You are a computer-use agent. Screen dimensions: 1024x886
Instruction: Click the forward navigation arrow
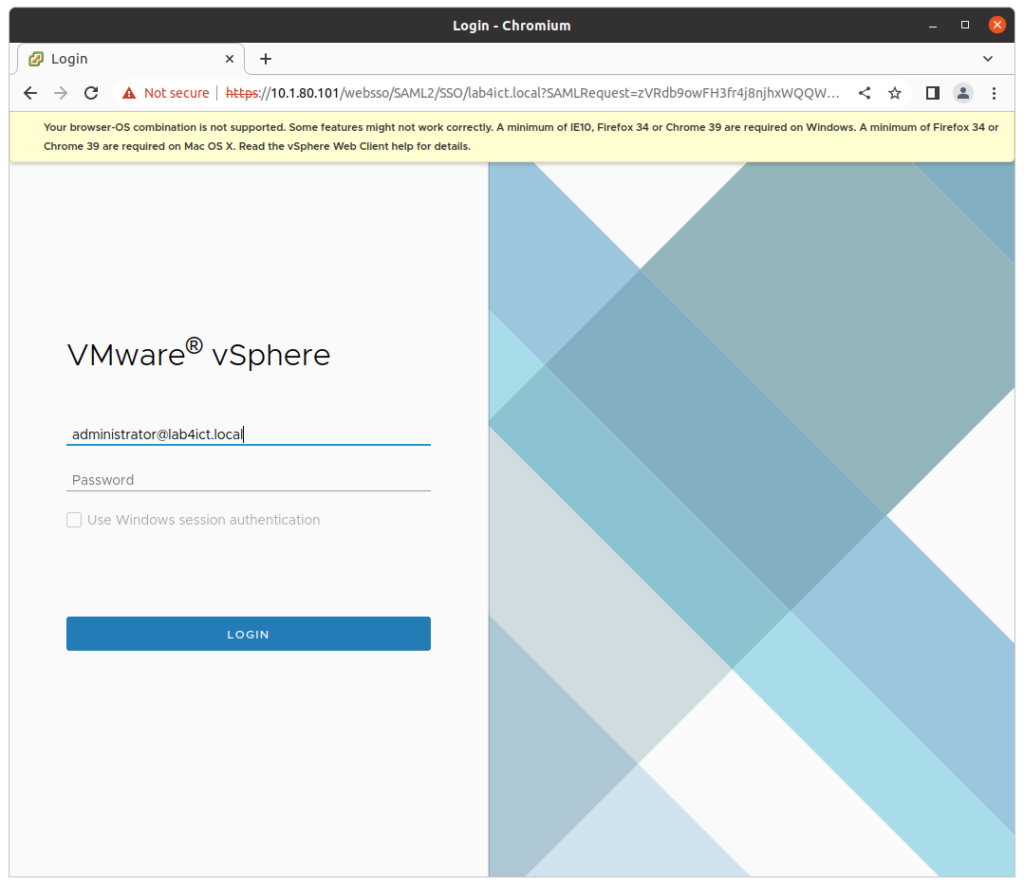(x=60, y=92)
